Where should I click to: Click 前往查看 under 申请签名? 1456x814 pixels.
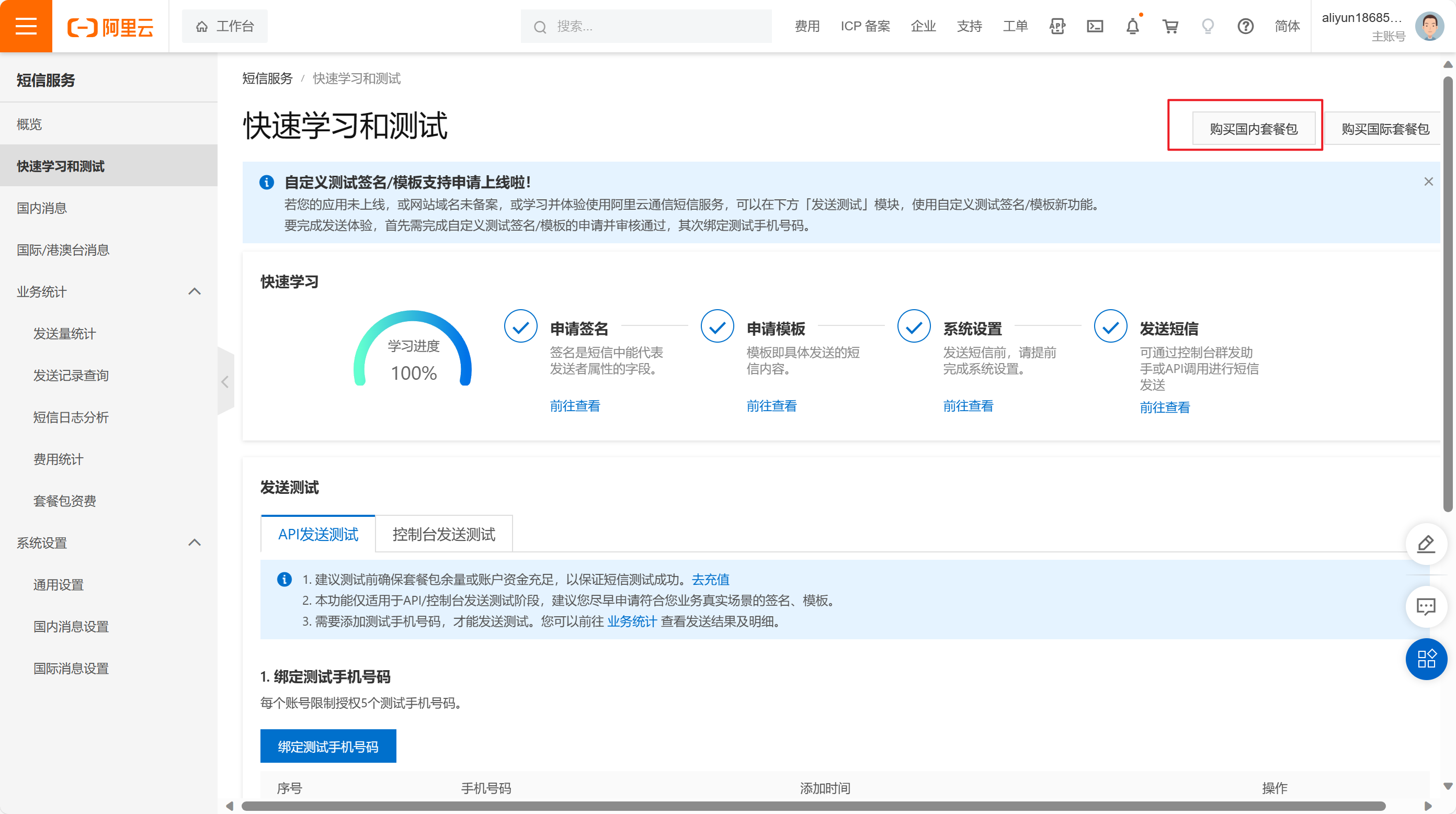(x=575, y=406)
